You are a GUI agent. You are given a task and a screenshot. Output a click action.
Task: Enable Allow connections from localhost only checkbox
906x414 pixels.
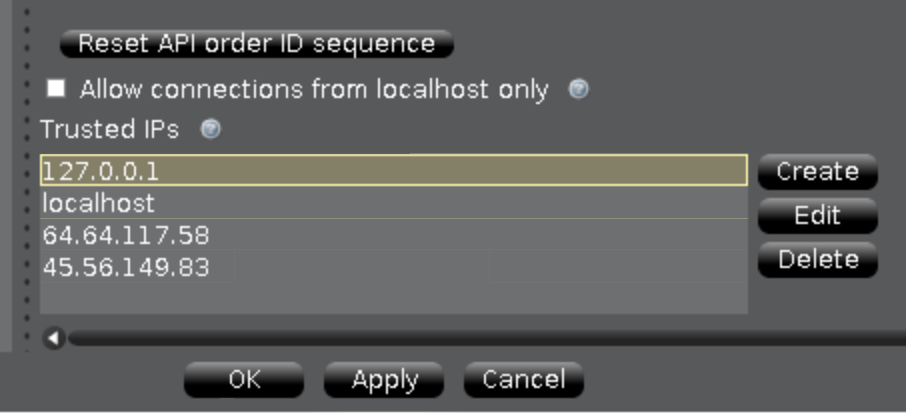56,89
